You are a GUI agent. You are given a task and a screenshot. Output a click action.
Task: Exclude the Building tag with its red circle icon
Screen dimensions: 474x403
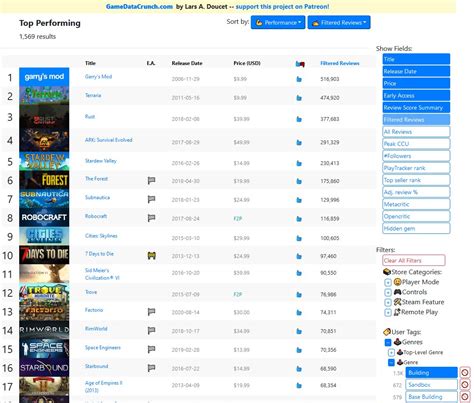point(465,373)
